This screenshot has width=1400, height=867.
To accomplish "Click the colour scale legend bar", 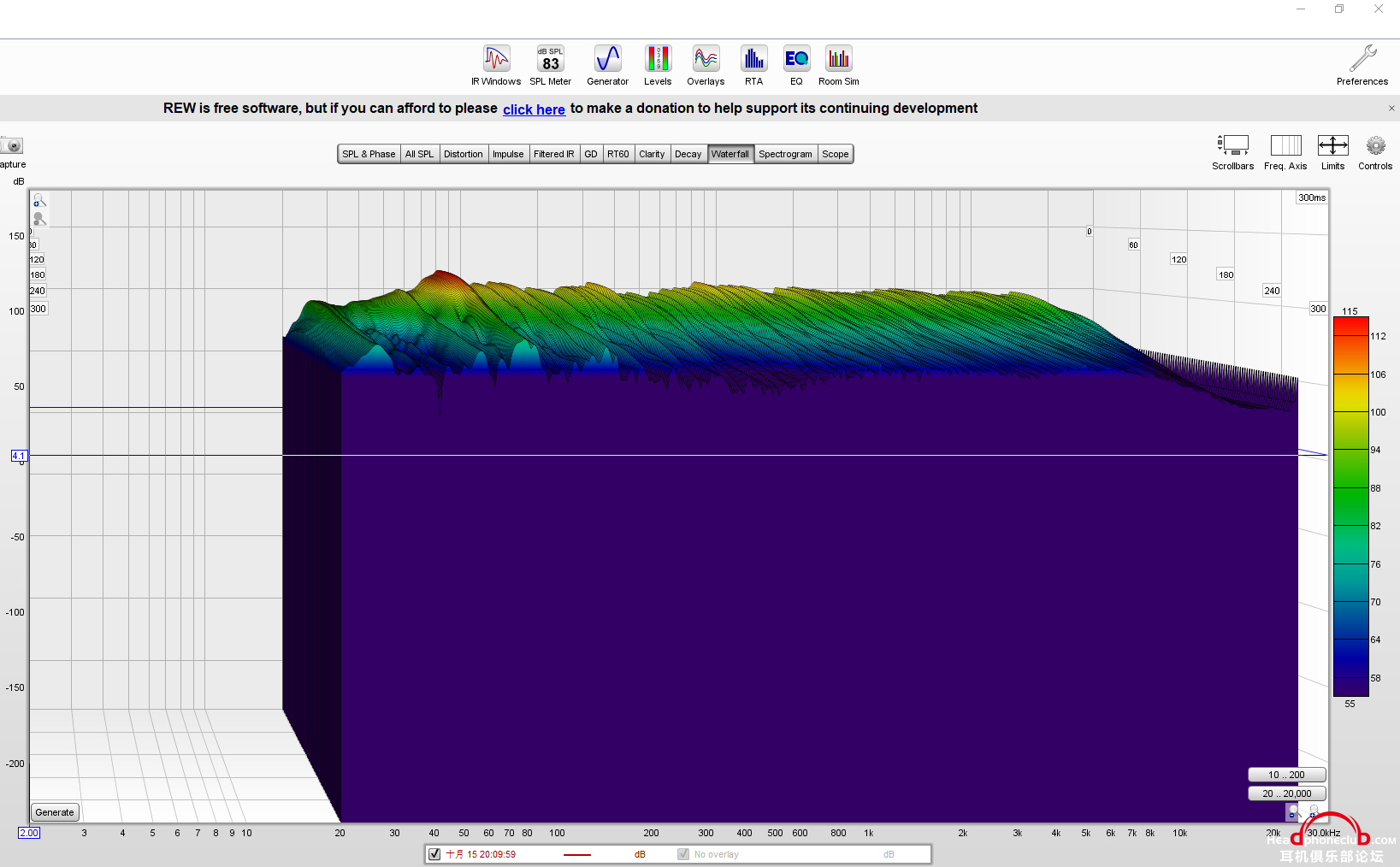I will click(1350, 506).
